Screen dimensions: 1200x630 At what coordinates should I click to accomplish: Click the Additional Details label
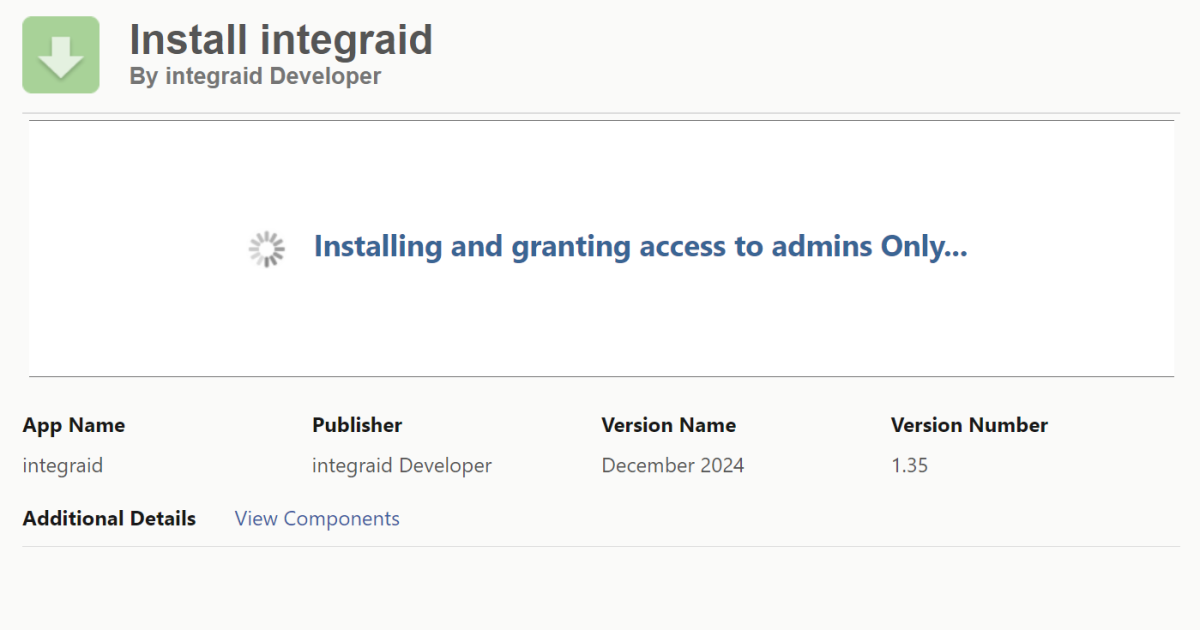[109, 518]
